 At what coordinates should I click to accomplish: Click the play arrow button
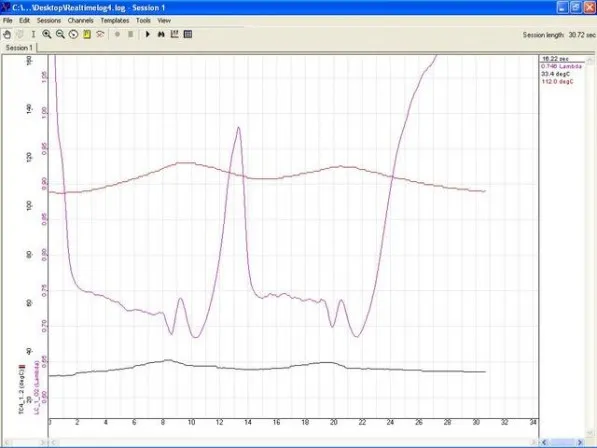click(x=148, y=35)
